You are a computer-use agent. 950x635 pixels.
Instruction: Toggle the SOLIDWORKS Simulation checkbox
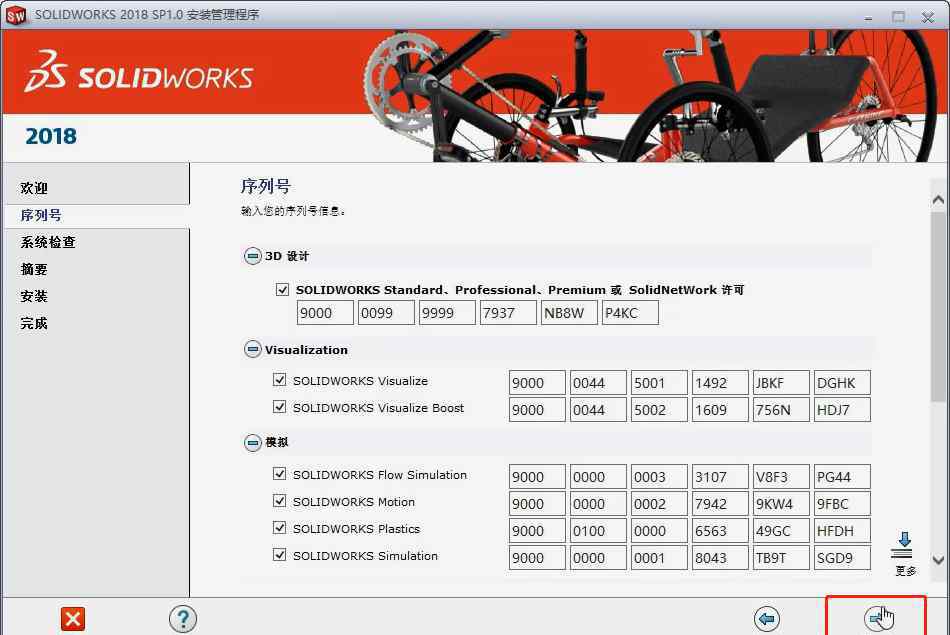coord(279,555)
